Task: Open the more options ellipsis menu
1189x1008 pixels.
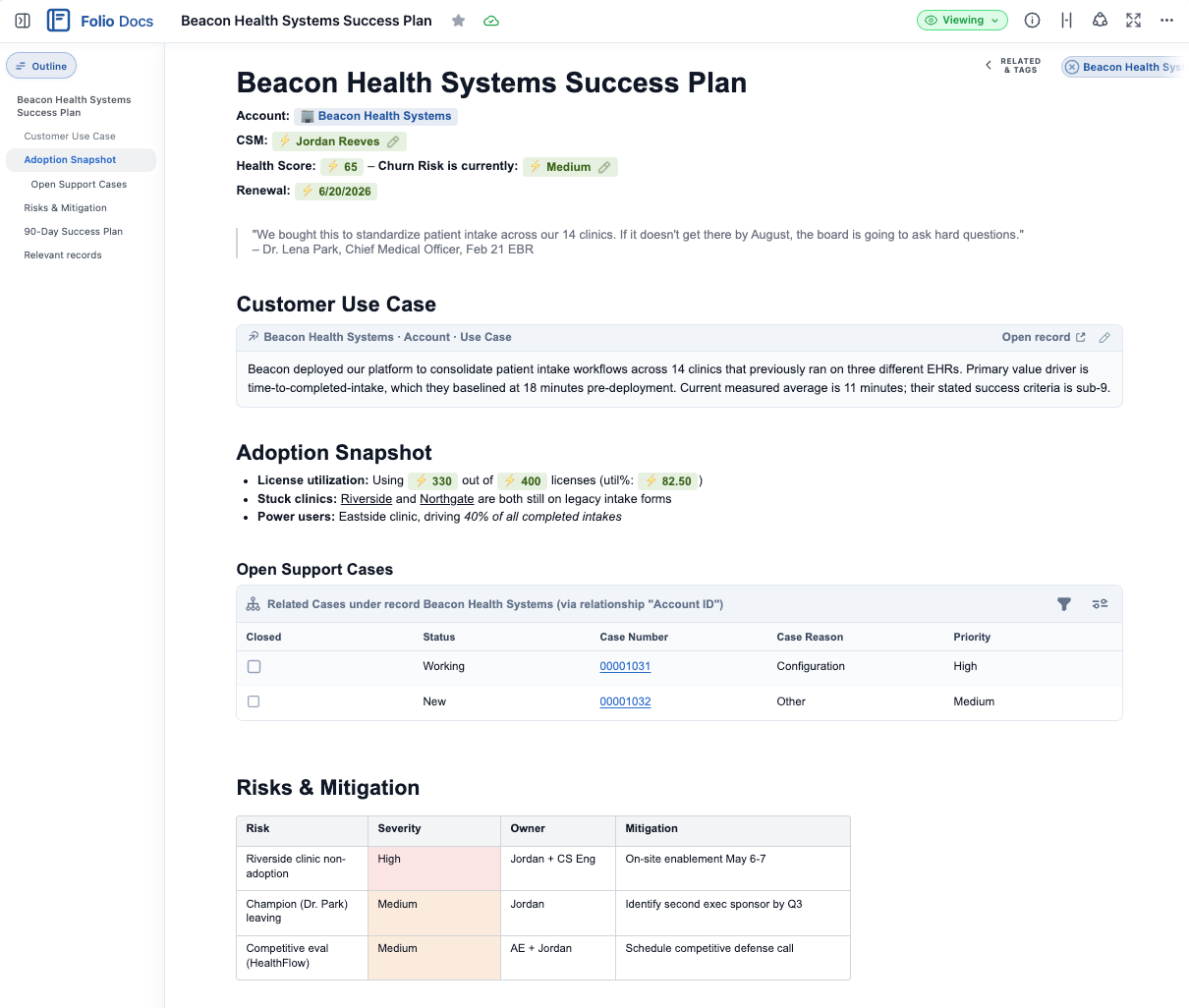Action: [1166, 20]
